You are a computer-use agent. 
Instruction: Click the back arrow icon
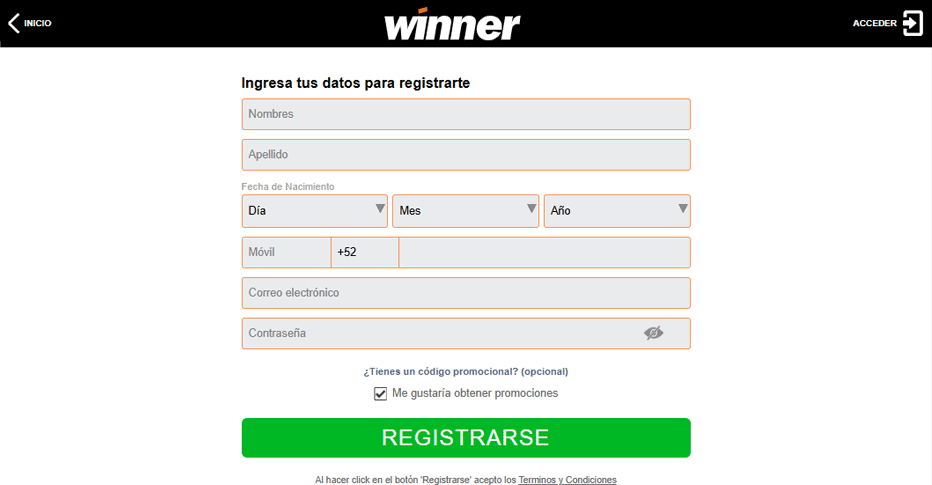pyautogui.click(x=13, y=23)
